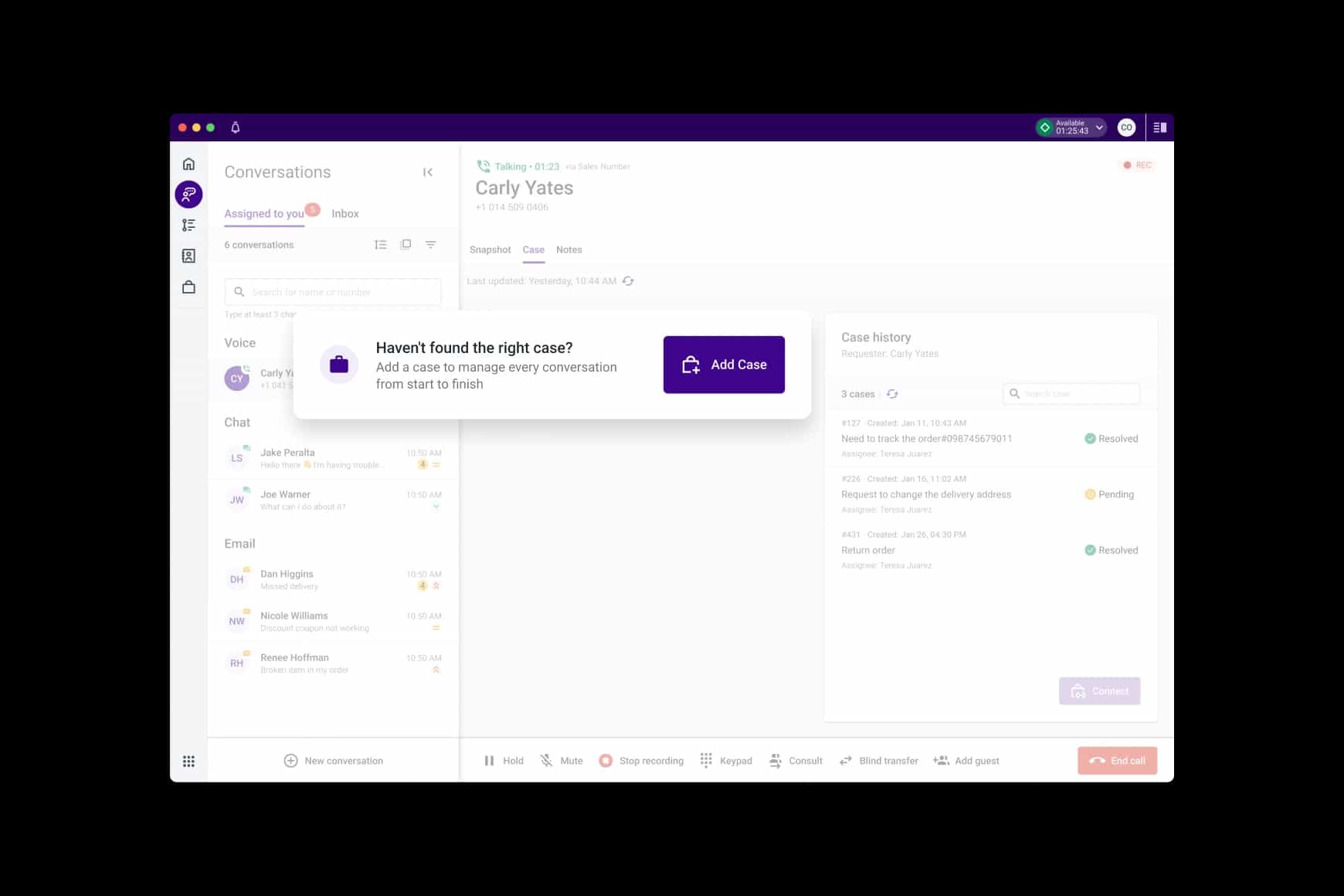The height and width of the screenshot is (896, 1344).
Task: Switch to the Snapshot tab
Action: [x=490, y=249]
